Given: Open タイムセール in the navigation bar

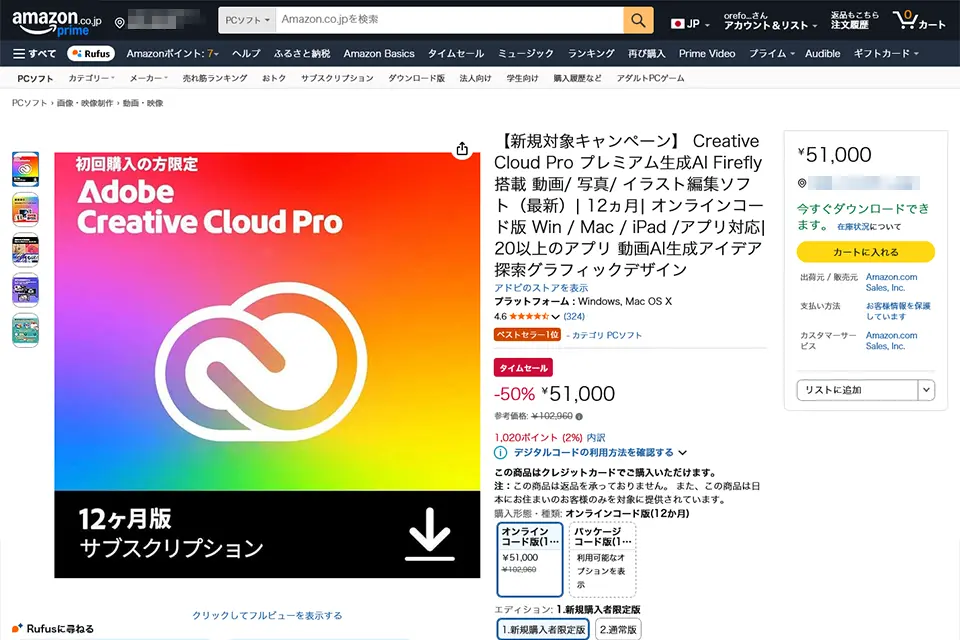Looking at the screenshot, I should (x=455, y=53).
